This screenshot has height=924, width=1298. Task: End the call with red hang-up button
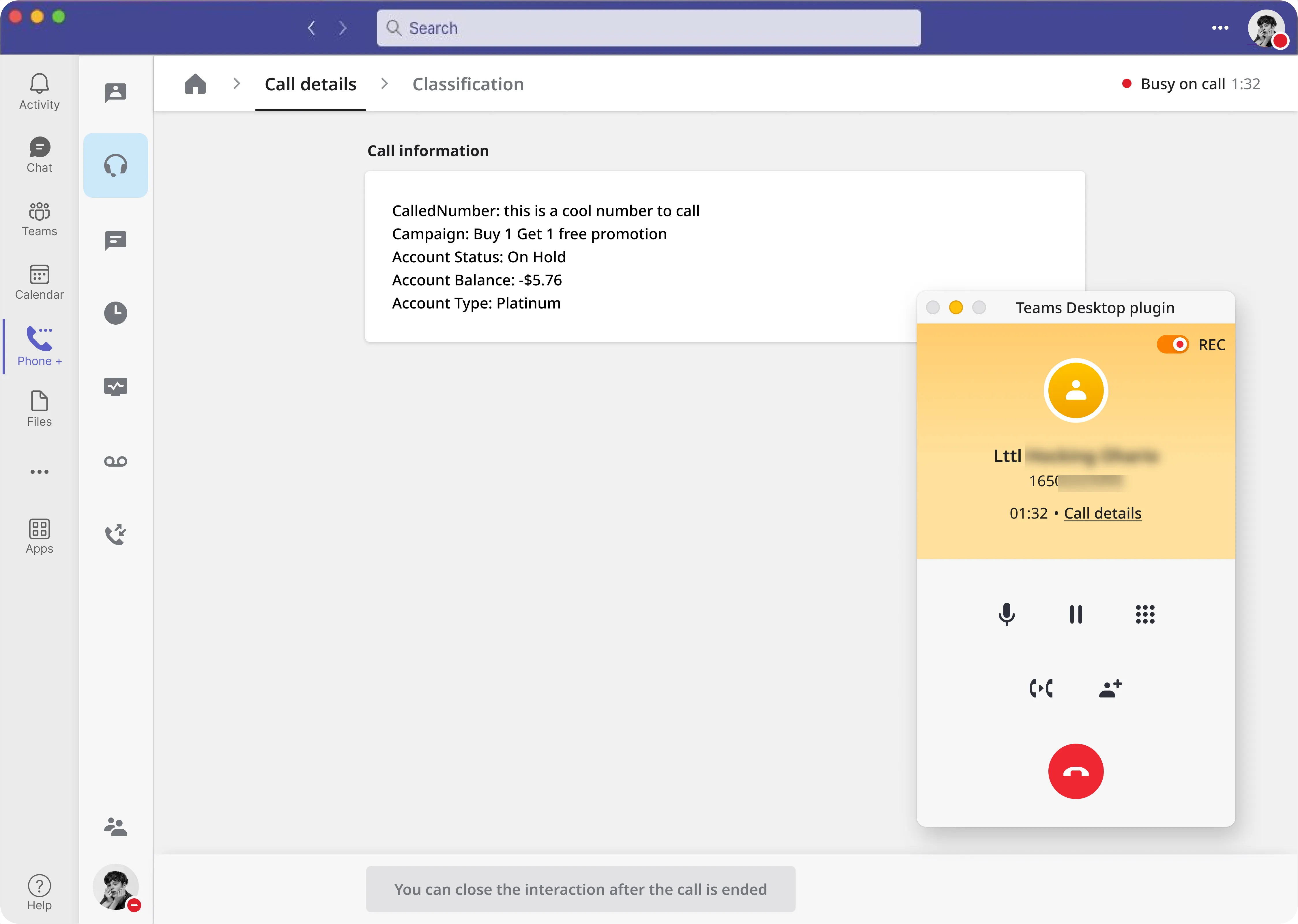coord(1076,772)
